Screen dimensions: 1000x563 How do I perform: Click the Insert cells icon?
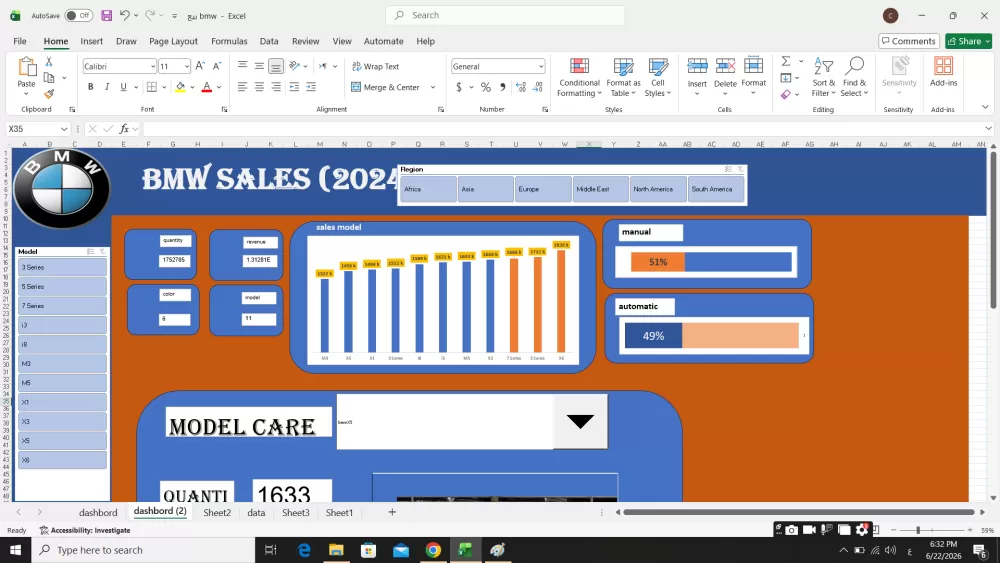pos(697,65)
